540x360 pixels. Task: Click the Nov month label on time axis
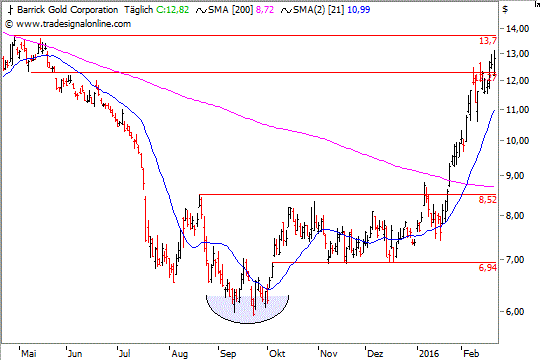pos(329,354)
